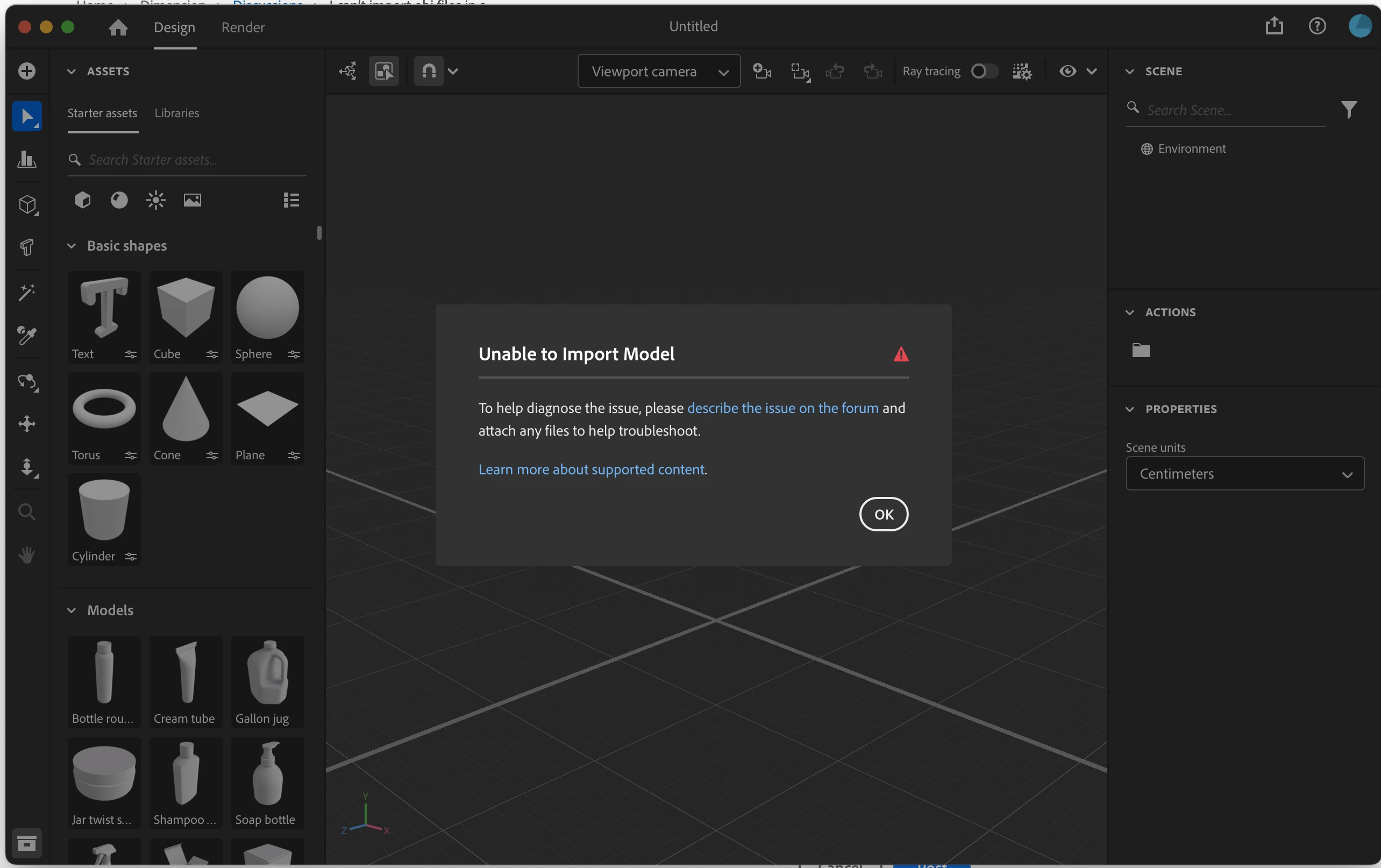The image size is (1381, 868).
Task: Click the render preview settings icon
Action: [x=1022, y=71]
